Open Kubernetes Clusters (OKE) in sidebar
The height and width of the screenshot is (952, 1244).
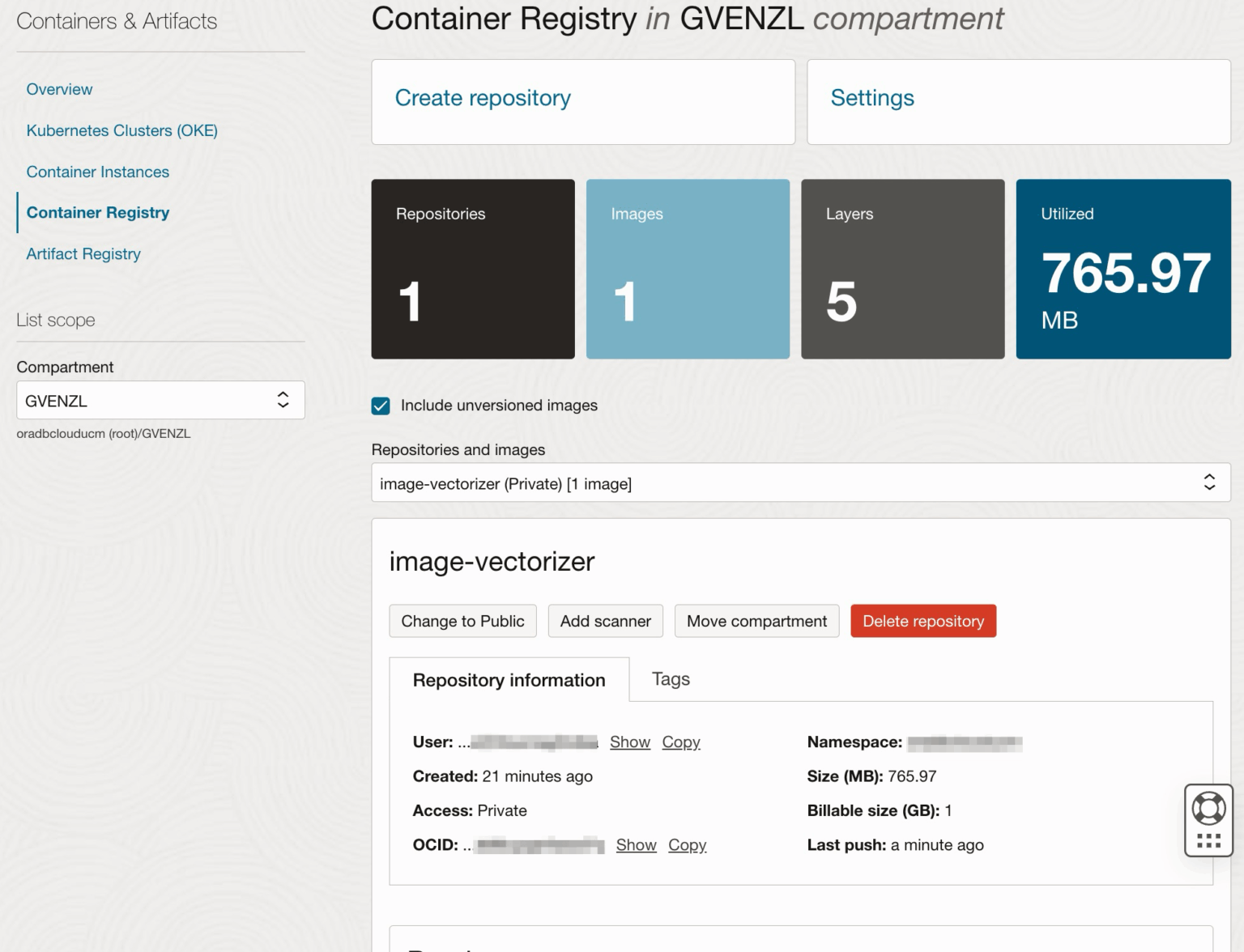[122, 130]
